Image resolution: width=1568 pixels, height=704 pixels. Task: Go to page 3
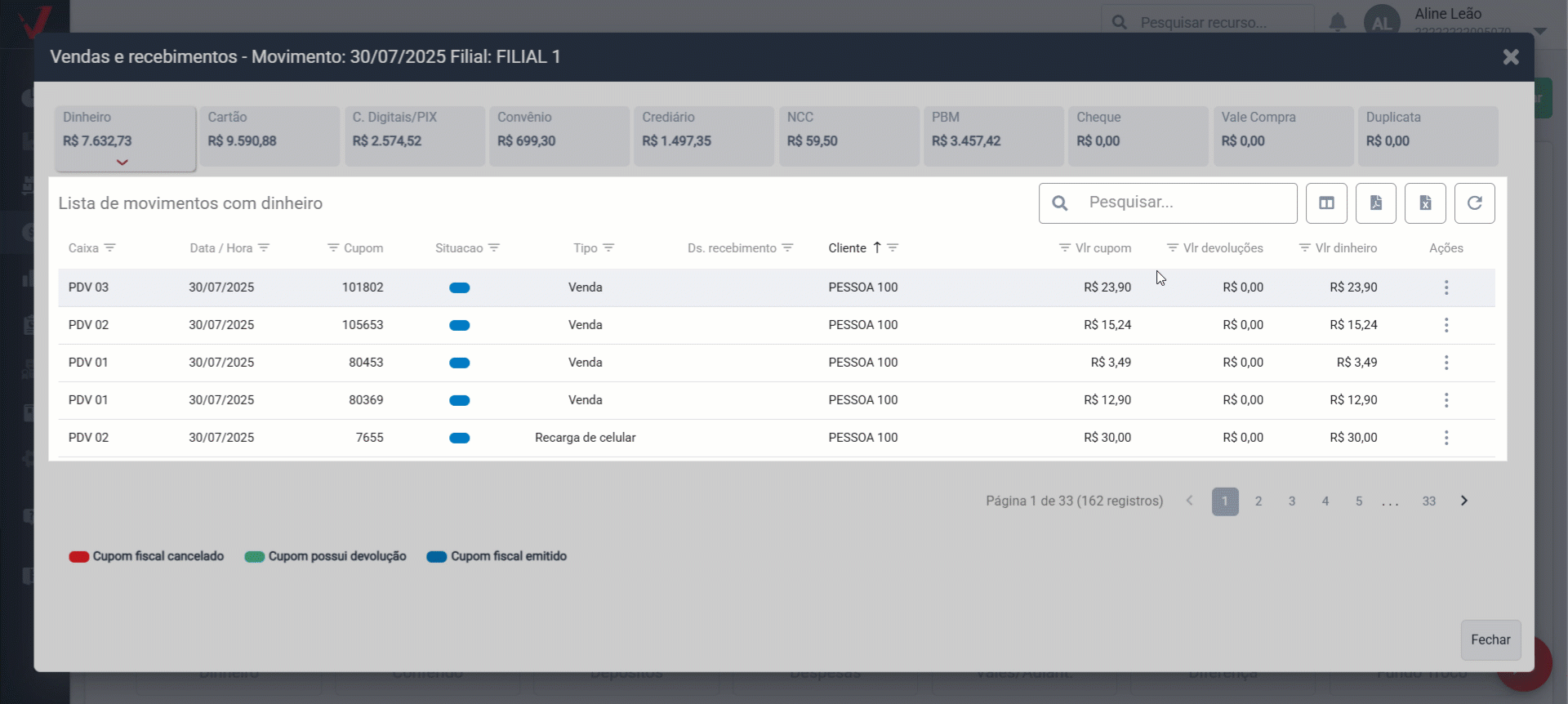click(x=1292, y=501)
